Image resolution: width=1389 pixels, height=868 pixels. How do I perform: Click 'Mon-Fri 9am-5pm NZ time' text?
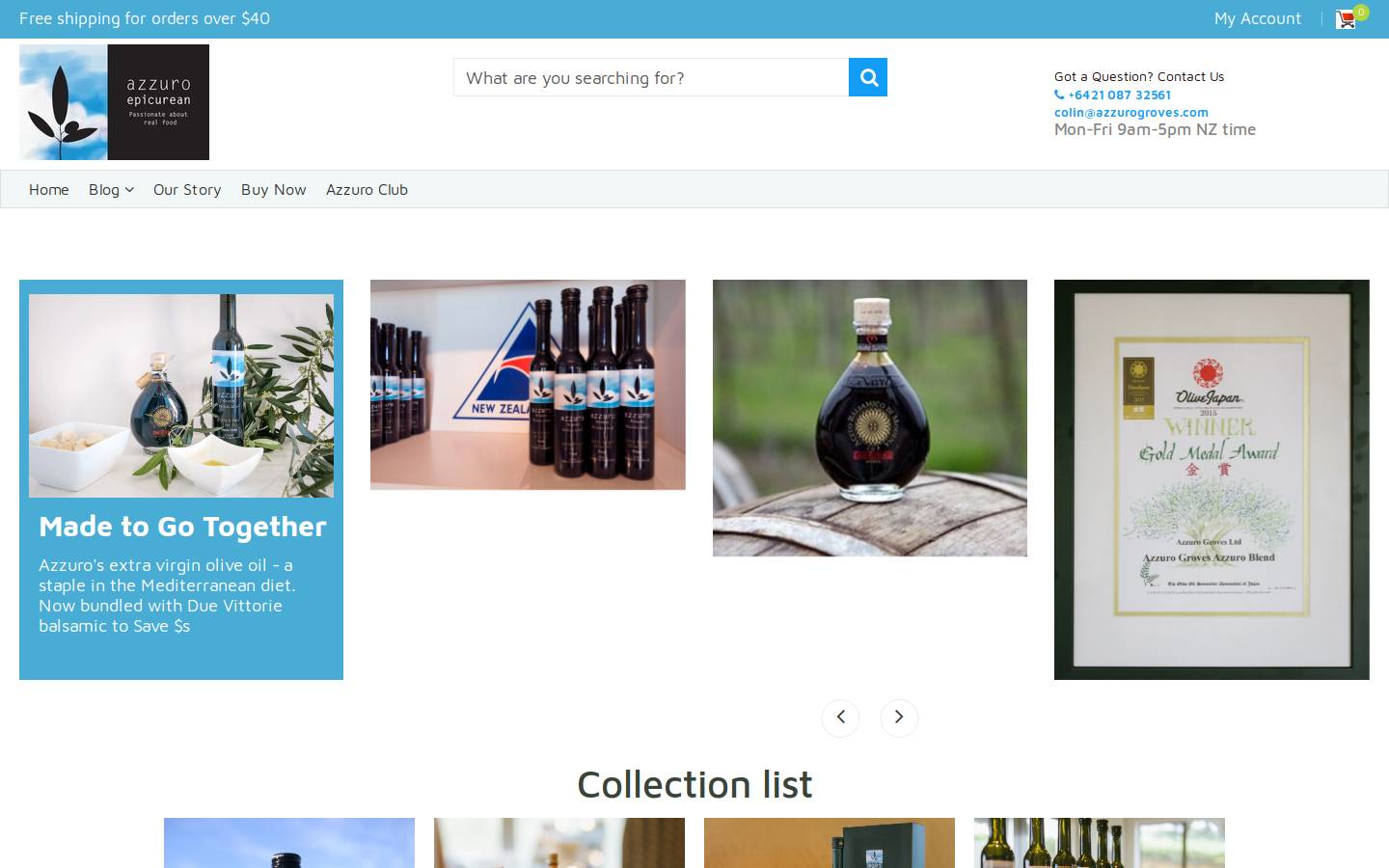pos(1155,129)
